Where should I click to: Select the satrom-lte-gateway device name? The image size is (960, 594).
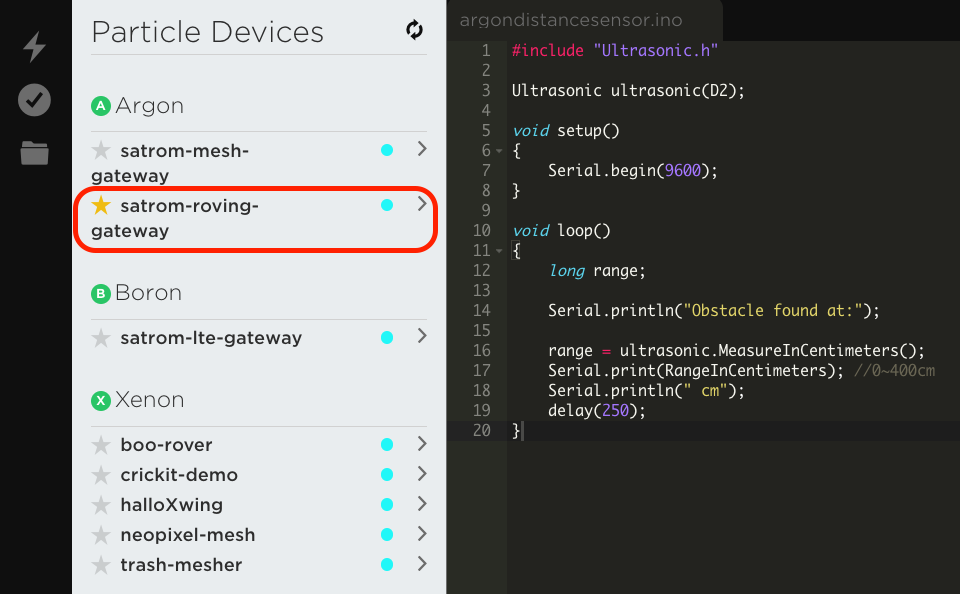click(210, 338)
